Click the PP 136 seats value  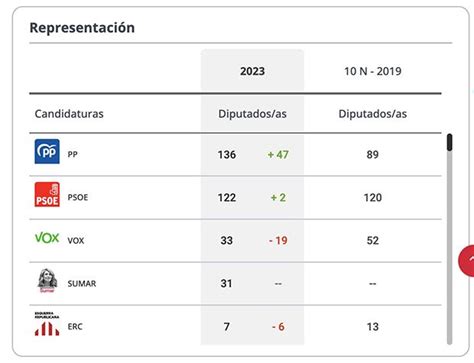(x=227, y=154)
